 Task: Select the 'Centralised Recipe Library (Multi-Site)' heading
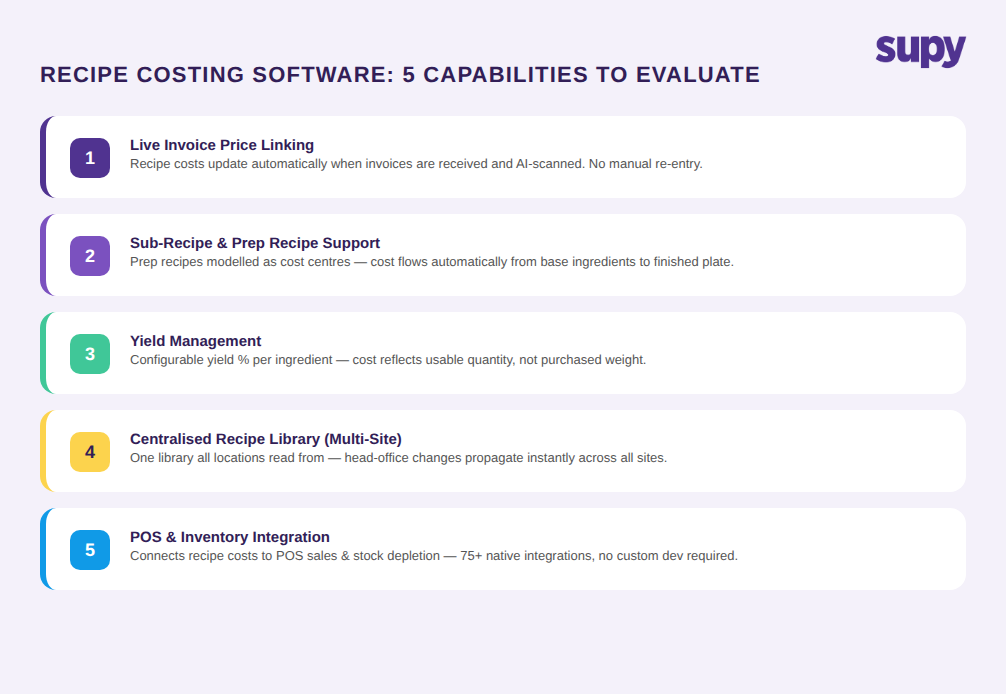click(266, 439)
